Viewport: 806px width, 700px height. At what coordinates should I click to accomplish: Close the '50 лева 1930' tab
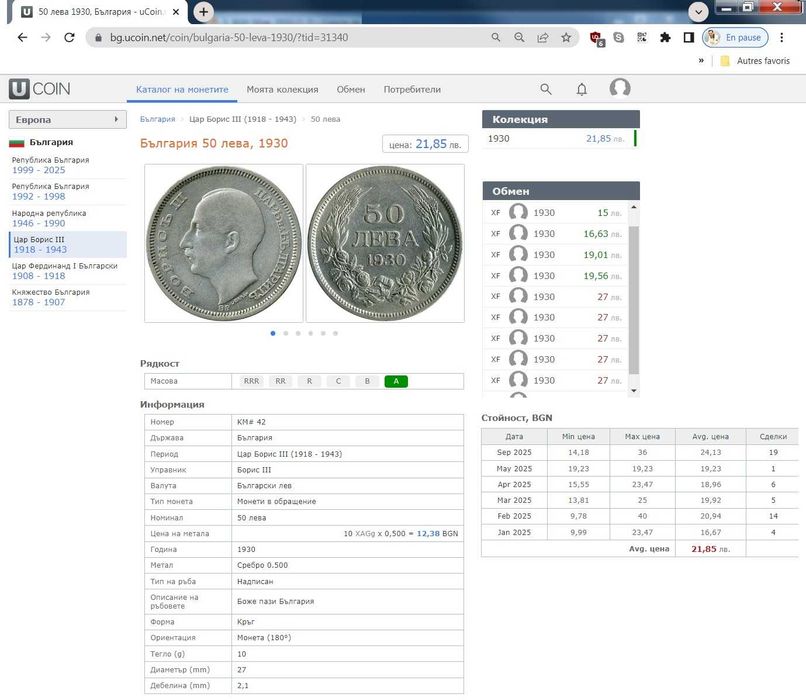pos(176,12)
